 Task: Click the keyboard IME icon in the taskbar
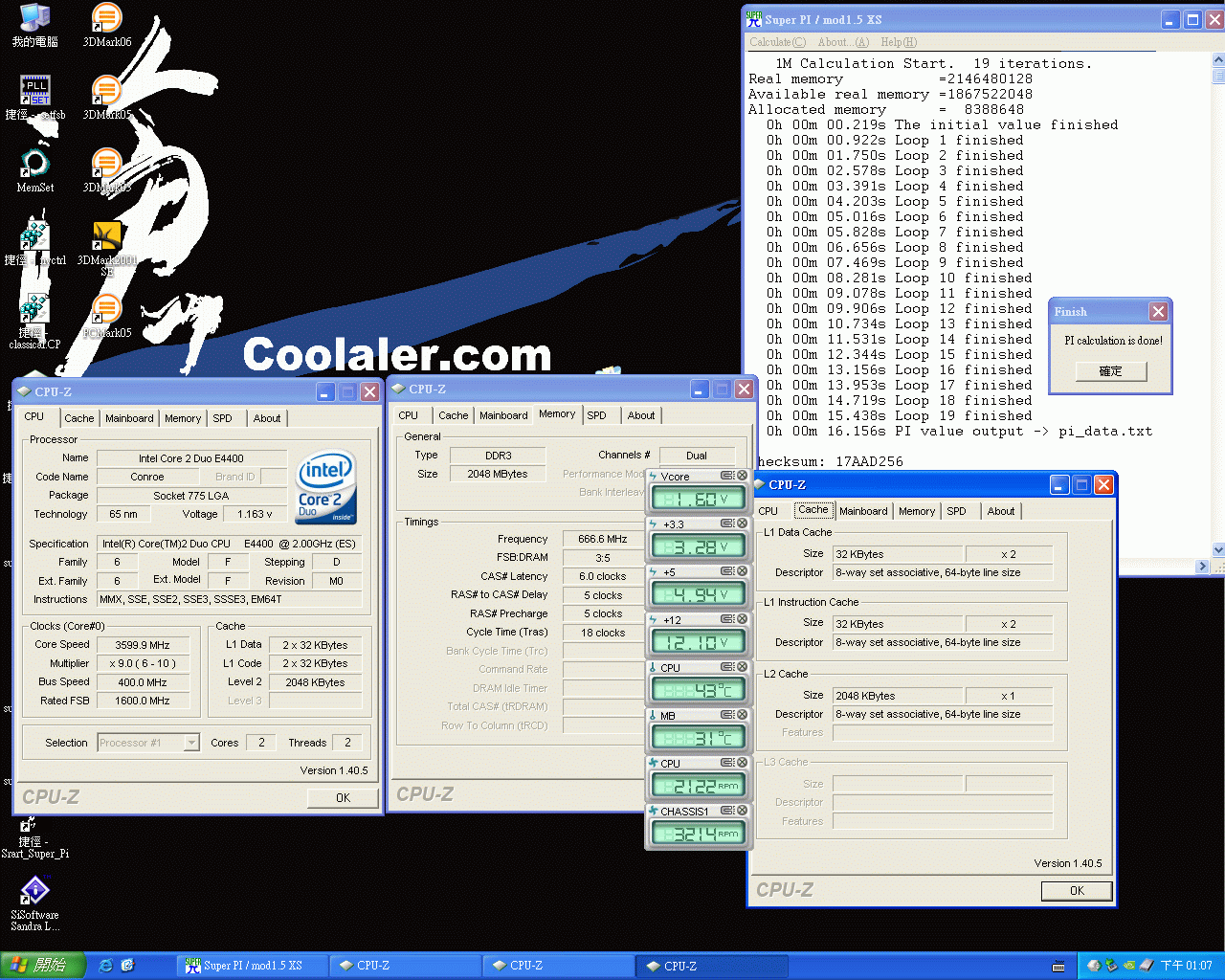(x=1058, y=966)
